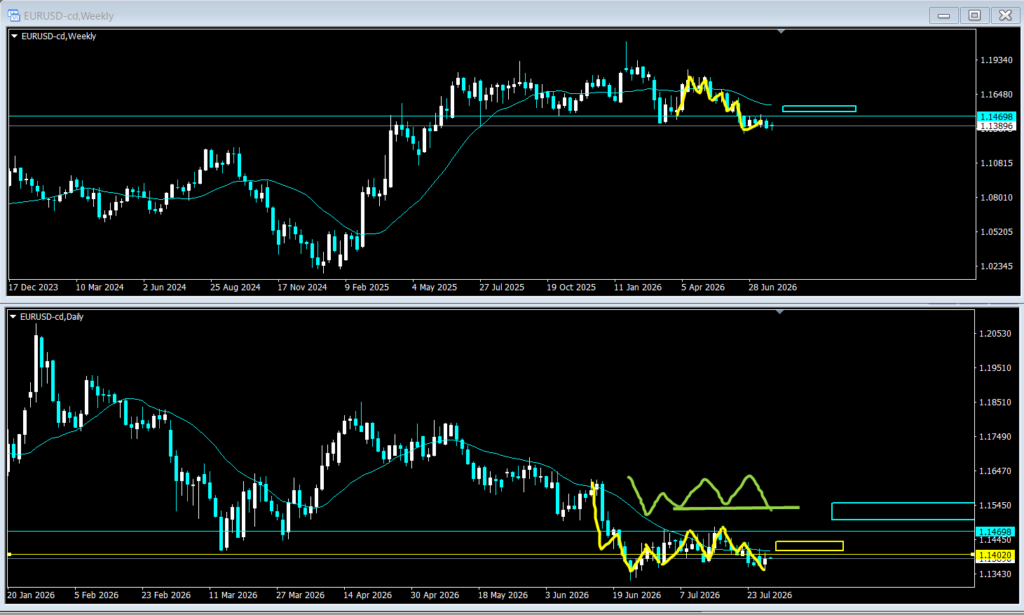Click 1.02345 on Weekly price scale

[x=997, y=266]
